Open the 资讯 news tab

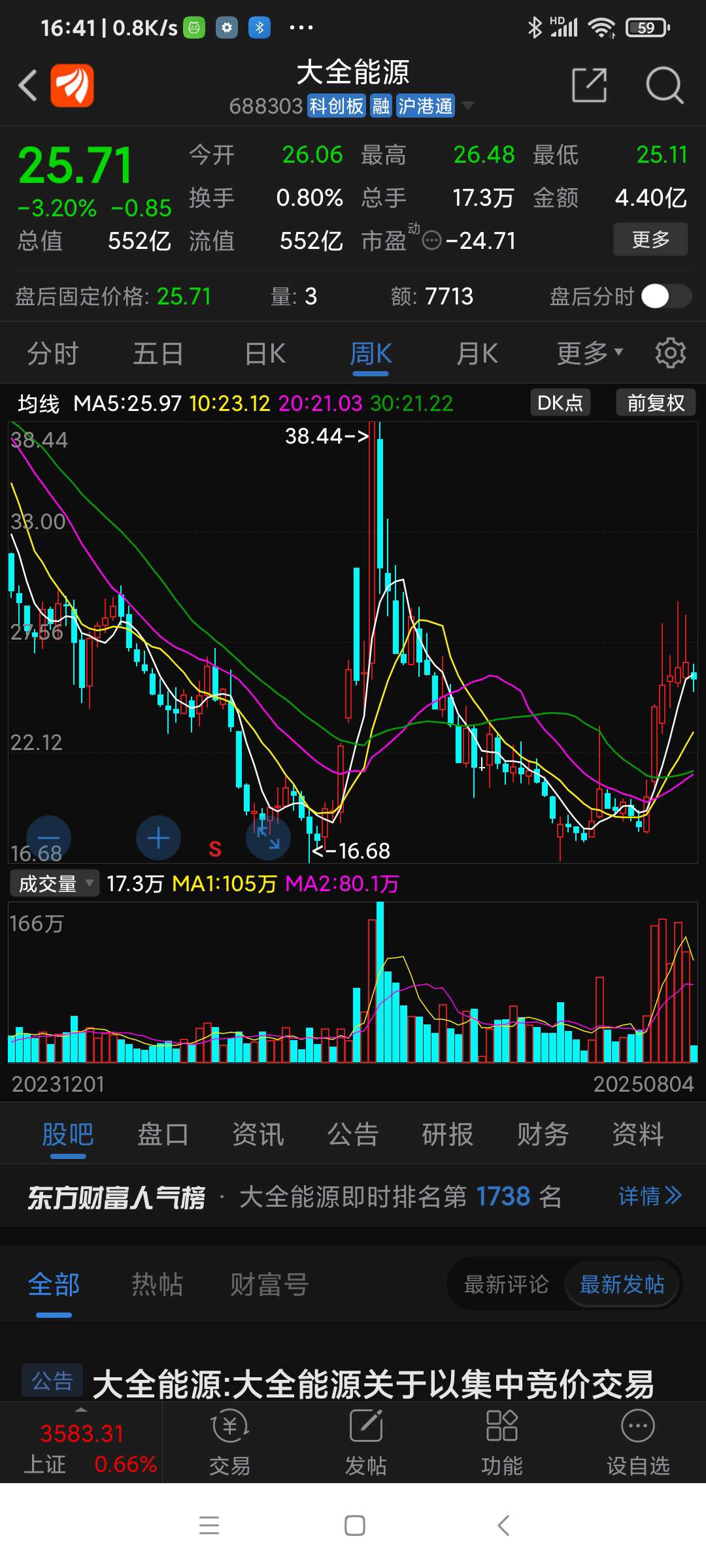tap(258, 1134)
